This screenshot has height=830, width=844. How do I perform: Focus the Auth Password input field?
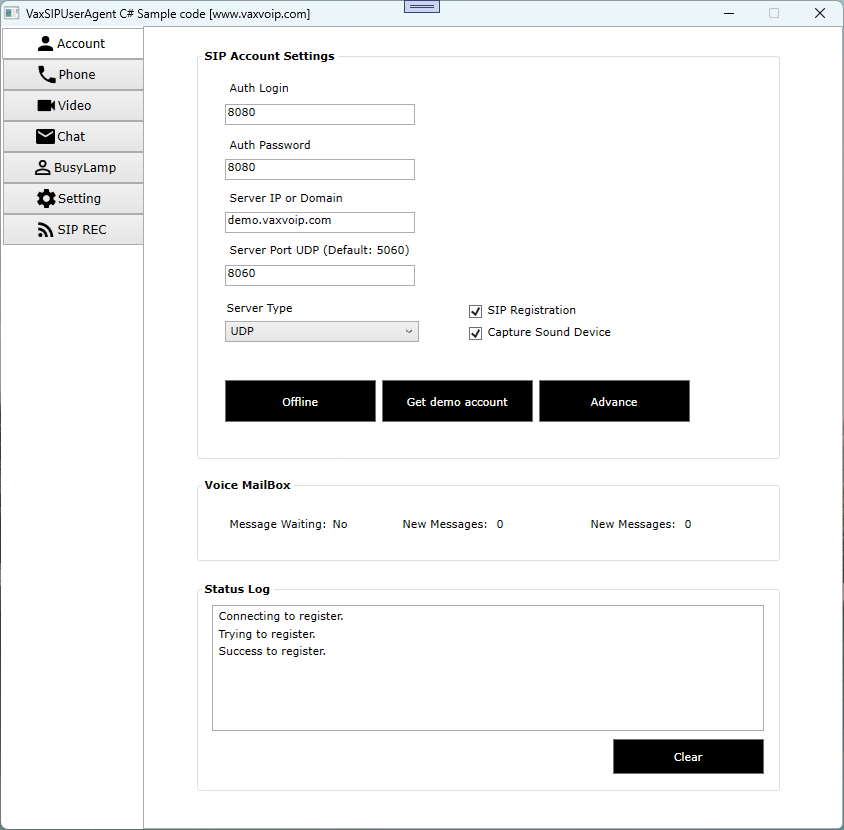pyautogui.click(x=320, y=169)
